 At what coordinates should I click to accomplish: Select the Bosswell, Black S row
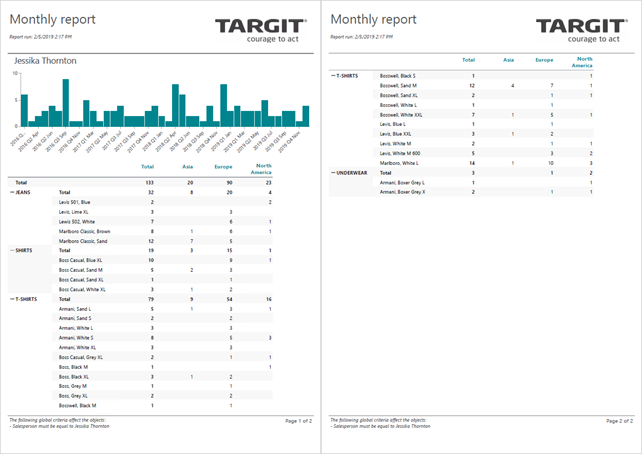click(x=483, y=76)
